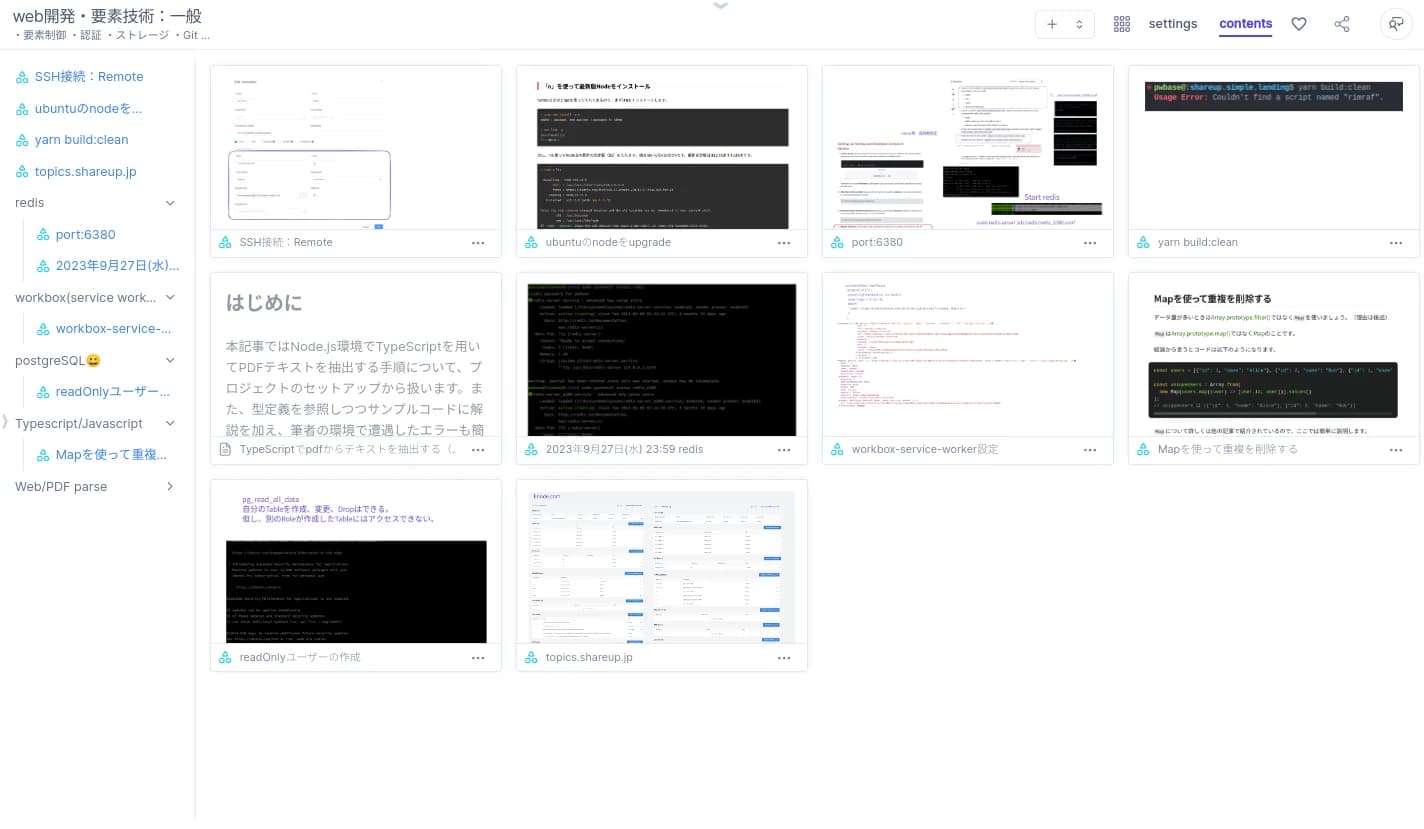
Task: Click the document icon beside TypeScriptでpdf card title
Action: (225, 450)
